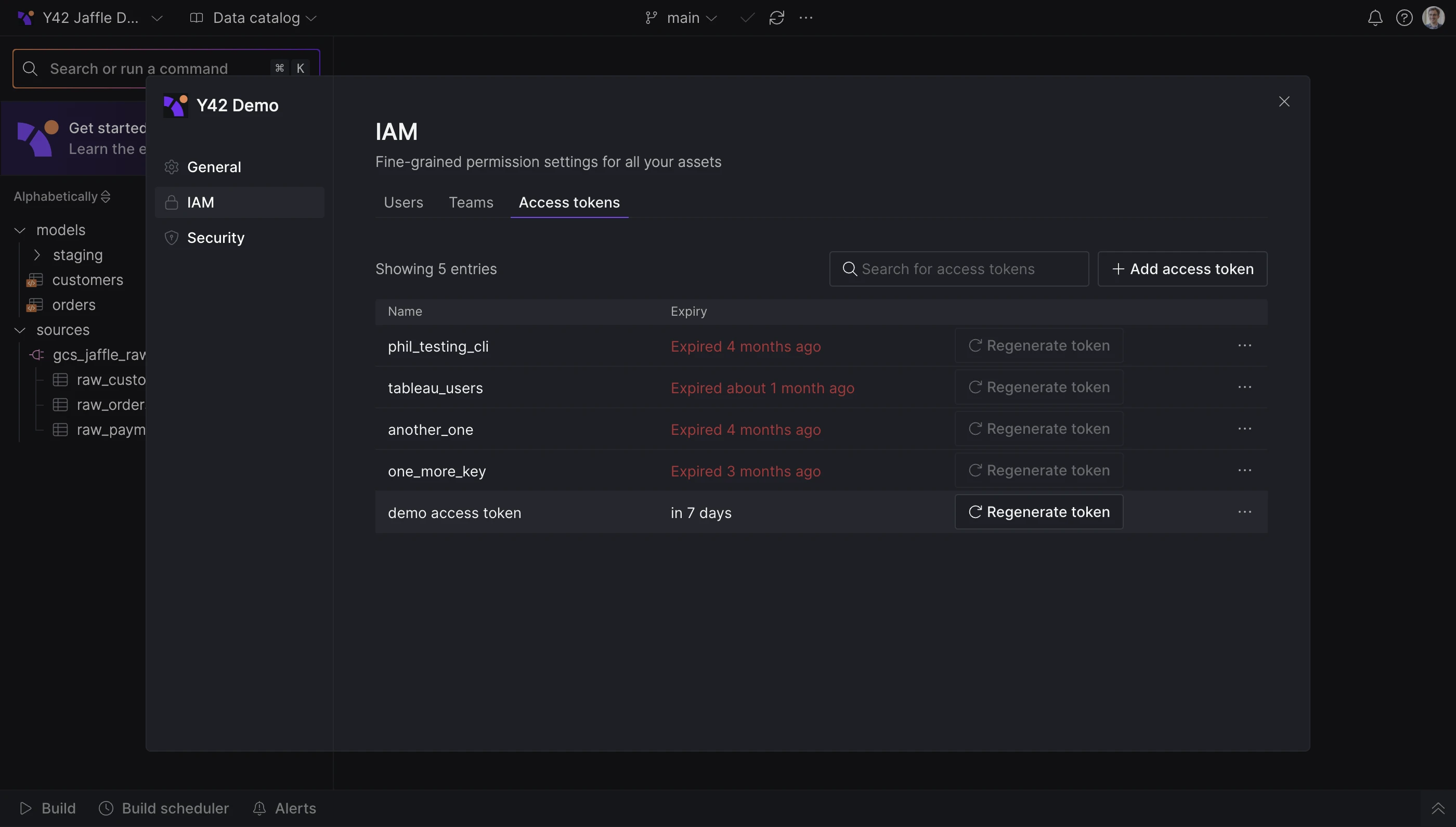Open the top bar more options ellipsis
Image resolution: width=1456 pixels, height=827 pixels.
807,18
